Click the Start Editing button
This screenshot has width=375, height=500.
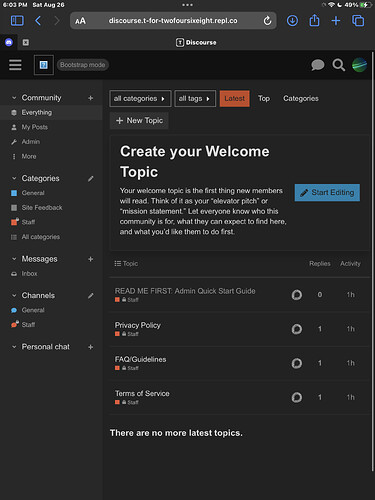[x=327, y=192]
